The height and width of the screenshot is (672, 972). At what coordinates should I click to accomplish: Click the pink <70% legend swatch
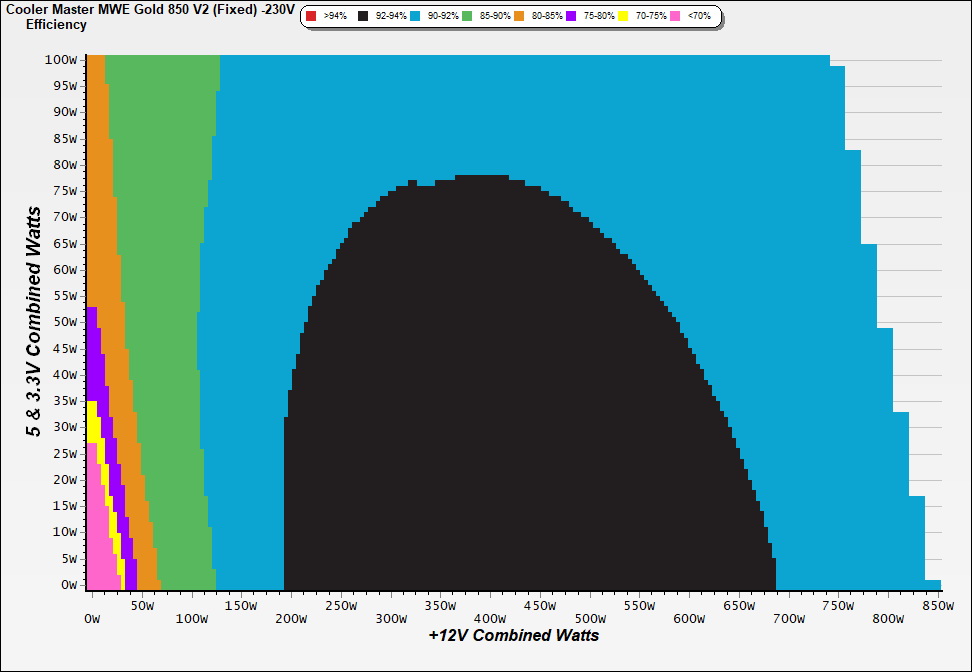pyautogui.click(x=674, y=16)
